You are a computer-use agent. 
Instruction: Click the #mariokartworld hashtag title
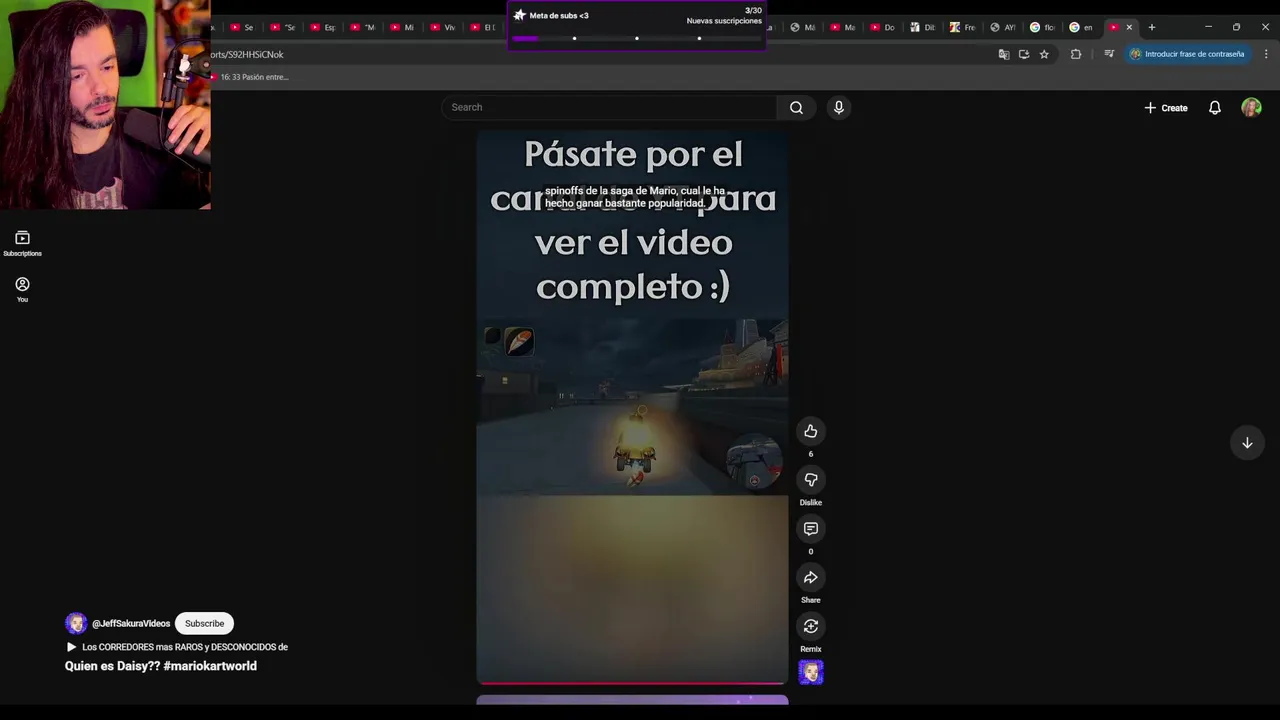[210, 666]
